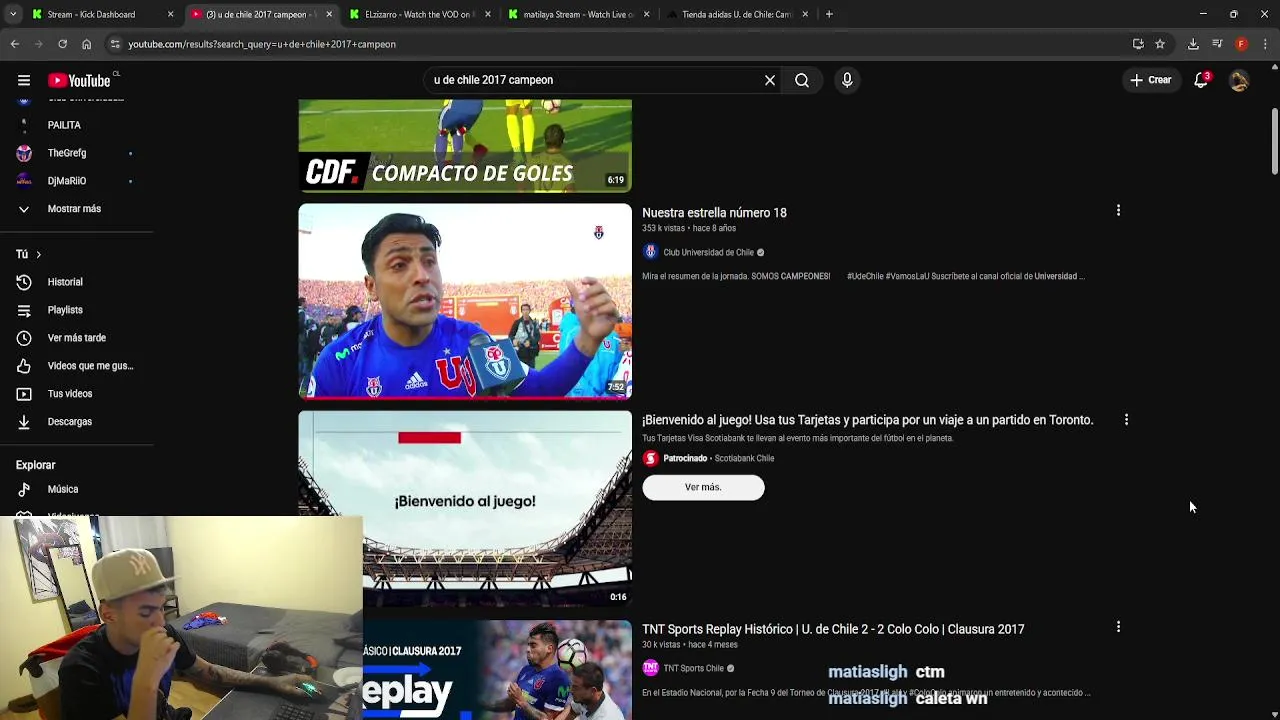Go back in browser history
1280x720 pixels.
(x=14, y=44)
